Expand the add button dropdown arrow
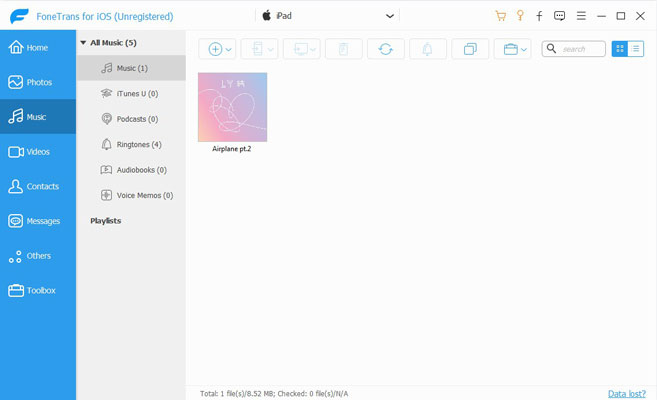The height and width of the screenshot is (400, 657). [229, 49]
